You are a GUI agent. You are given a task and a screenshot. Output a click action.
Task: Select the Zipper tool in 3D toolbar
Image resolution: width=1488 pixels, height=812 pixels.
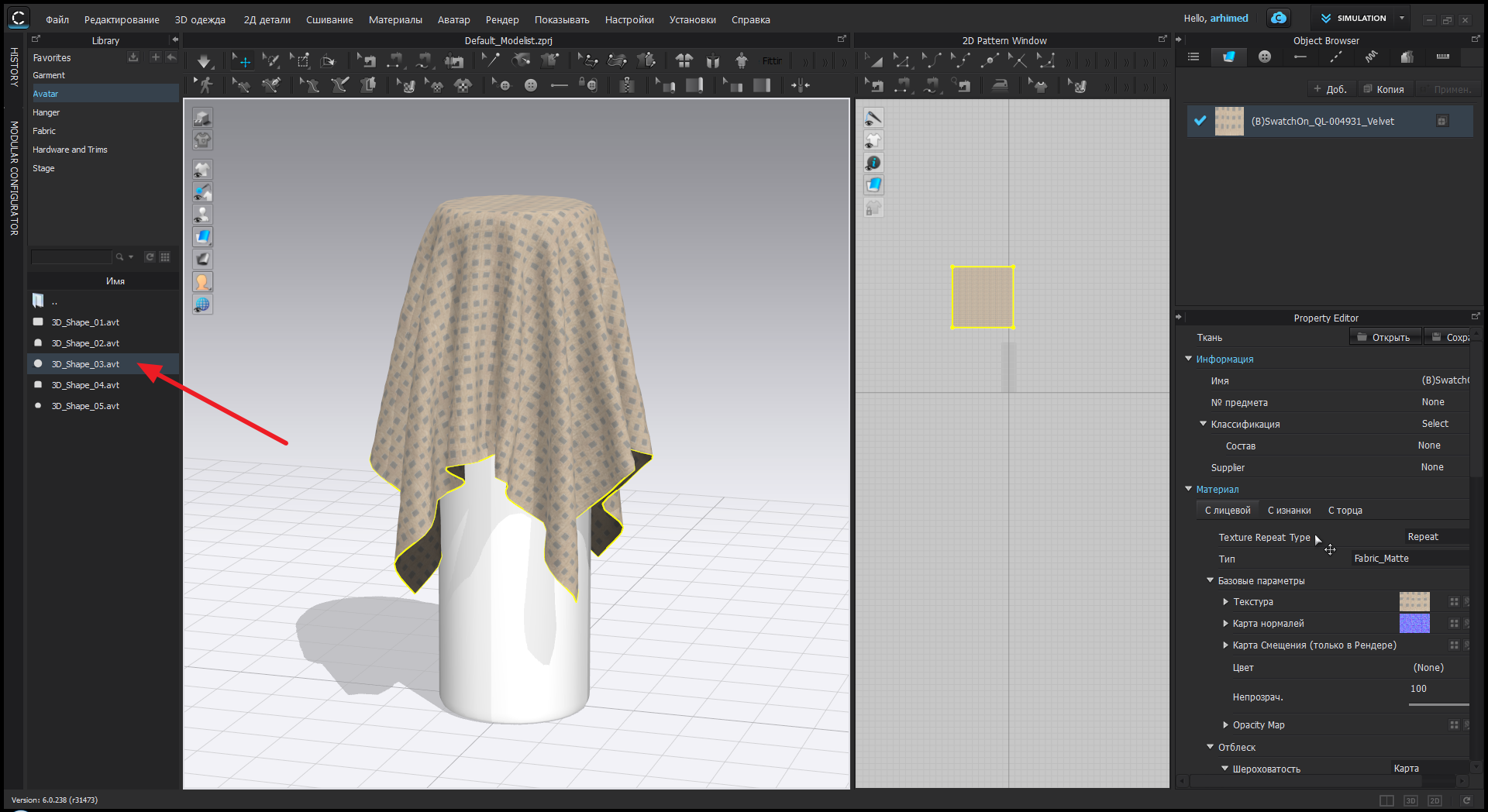(x=627, y=85)
